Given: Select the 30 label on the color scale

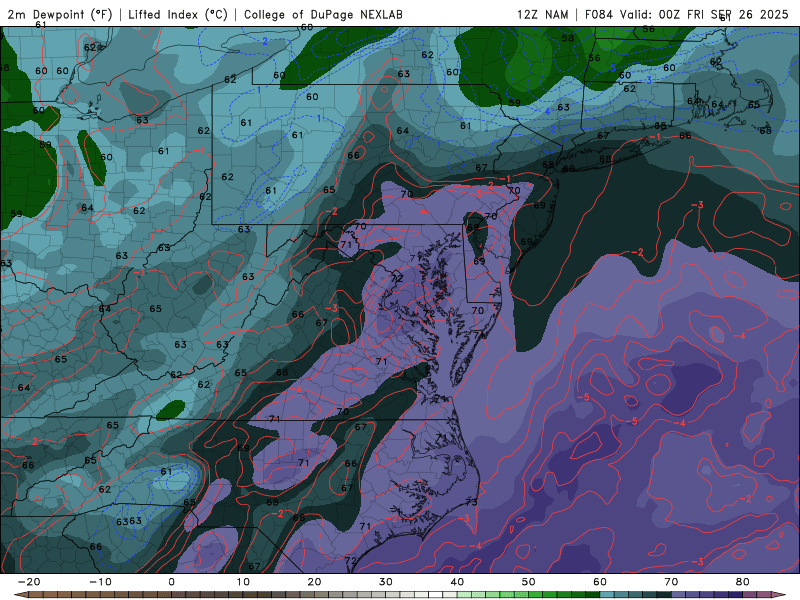Looking at the screenshot, I should [x=386, y=582].
